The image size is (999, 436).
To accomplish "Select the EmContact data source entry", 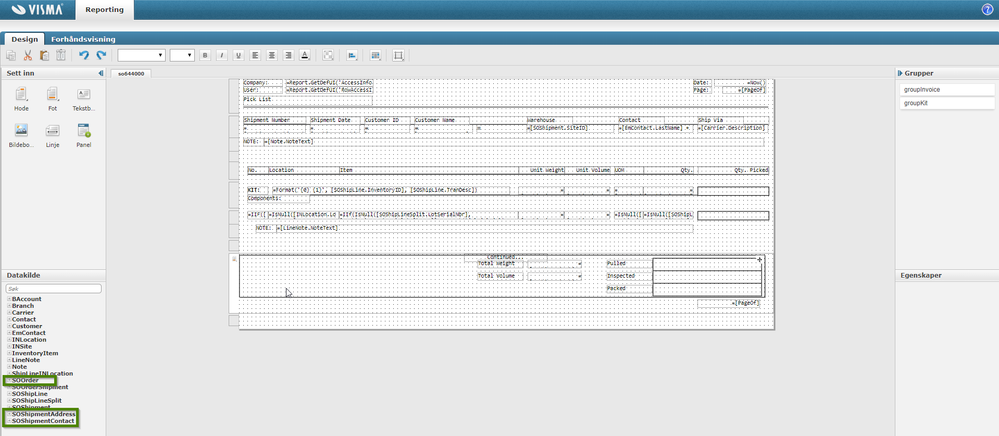I will pos(29,333).
